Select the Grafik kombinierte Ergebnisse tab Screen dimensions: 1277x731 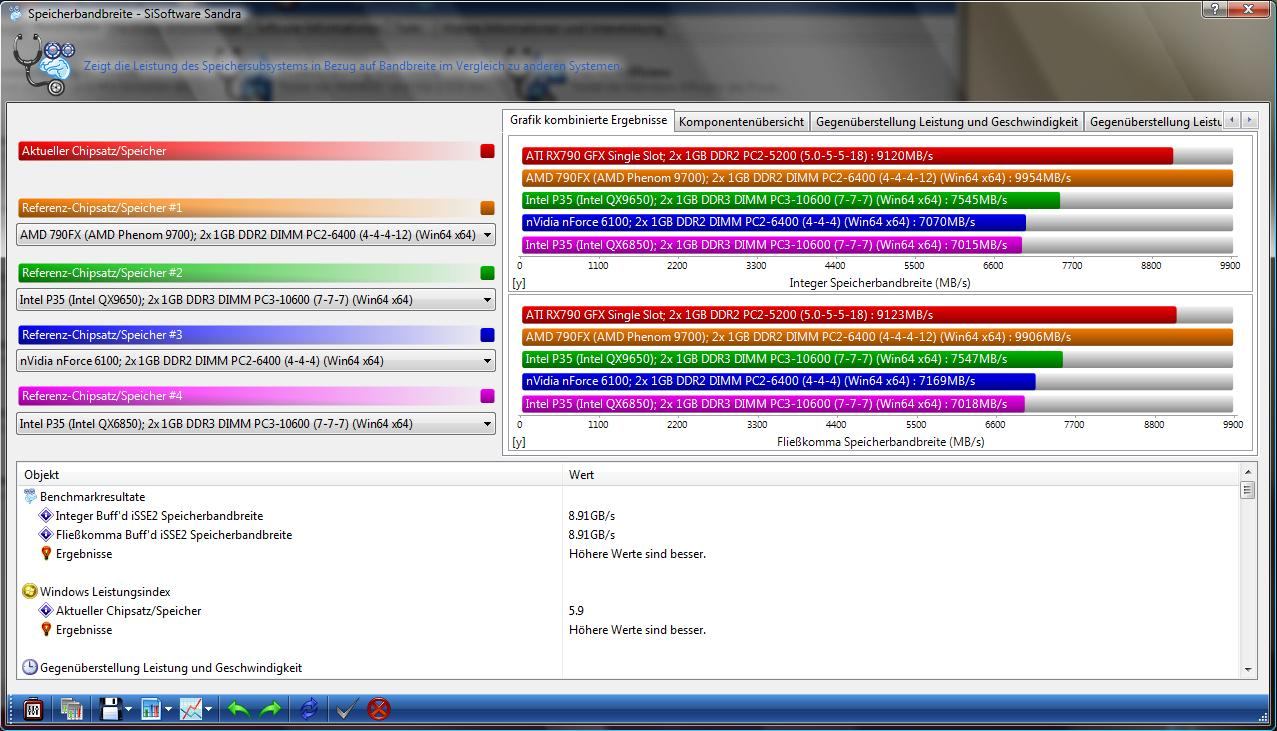588,120
